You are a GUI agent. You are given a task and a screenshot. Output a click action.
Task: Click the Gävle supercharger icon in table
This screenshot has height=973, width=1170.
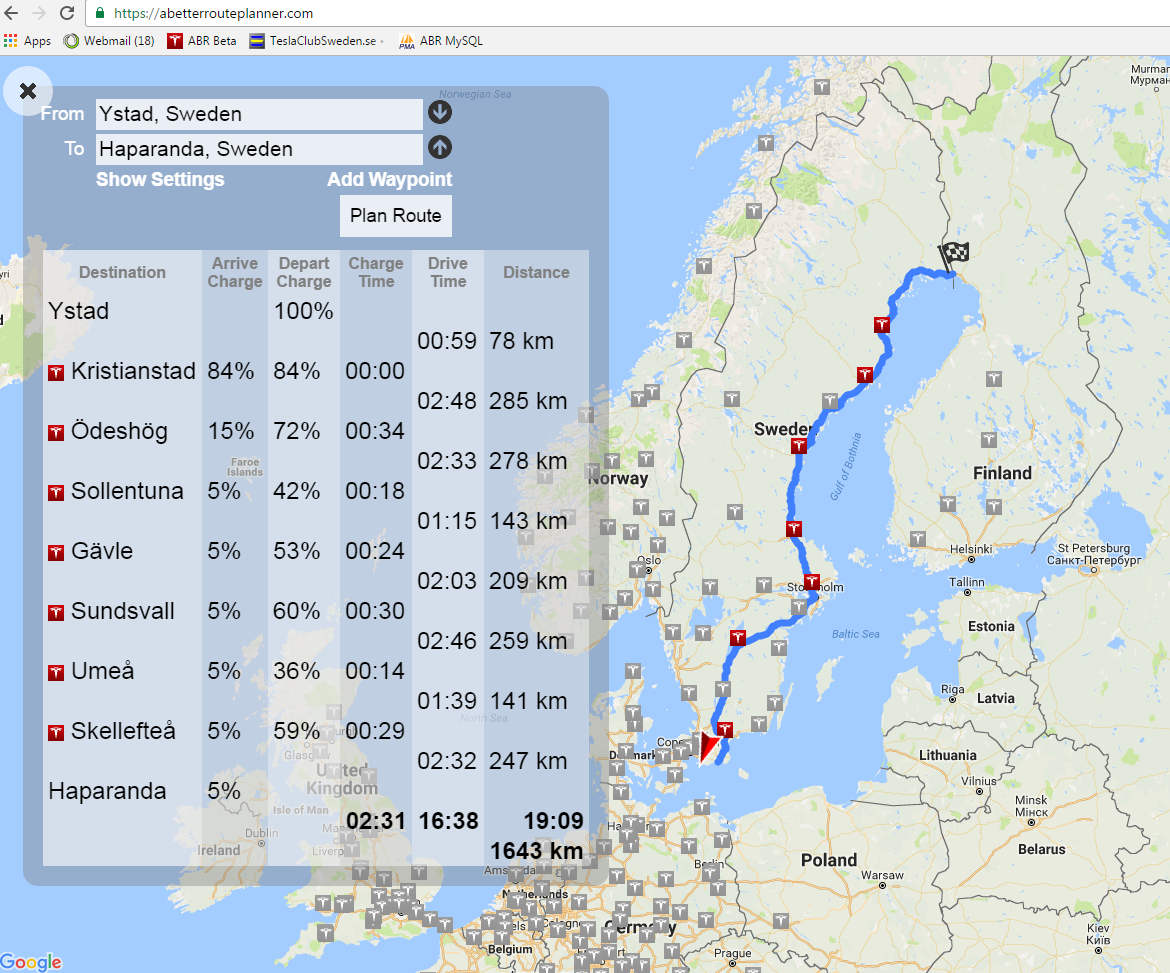56,553
